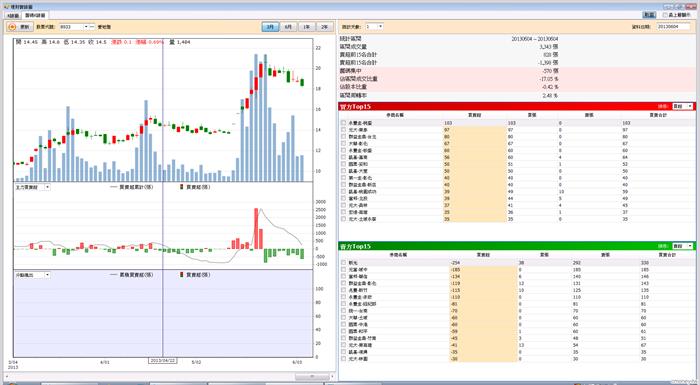Image resolution: width=700 pixels, height=385 pixels.
Task: Click the sold amount 292 in first seller row
Action: point(577,263)
